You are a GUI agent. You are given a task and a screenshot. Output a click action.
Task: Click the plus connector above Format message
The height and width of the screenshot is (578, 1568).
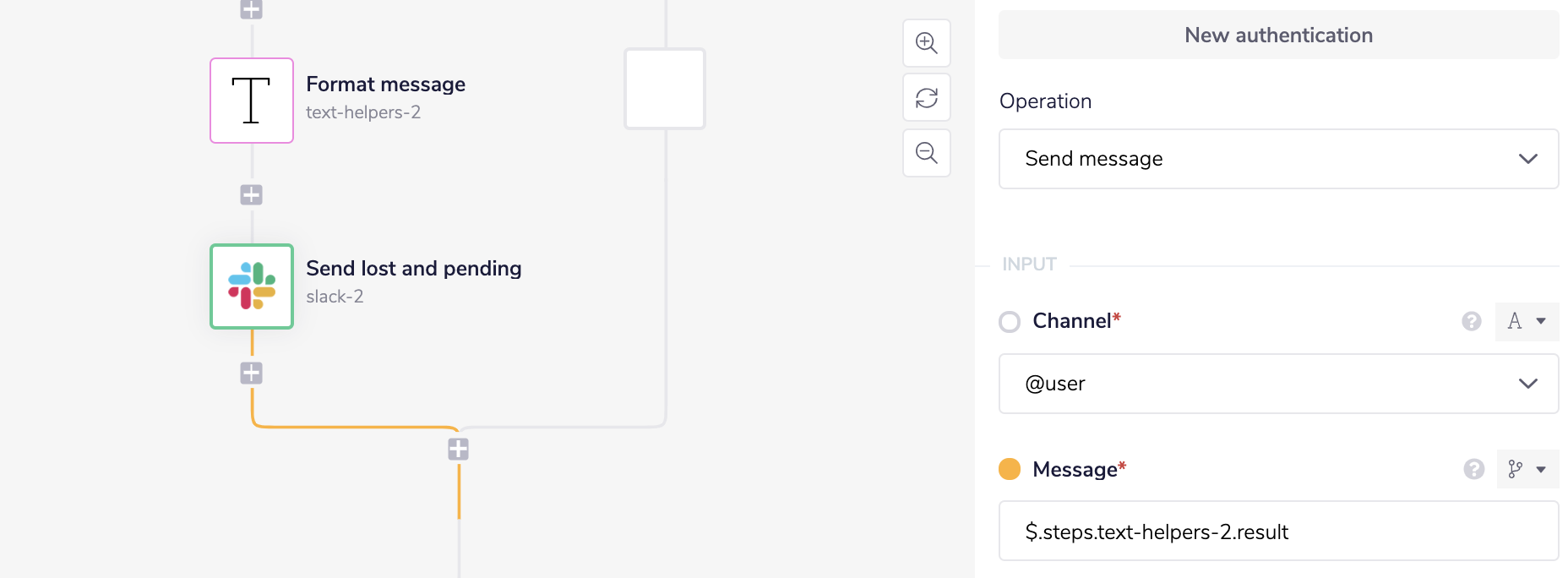click(249, 8)
